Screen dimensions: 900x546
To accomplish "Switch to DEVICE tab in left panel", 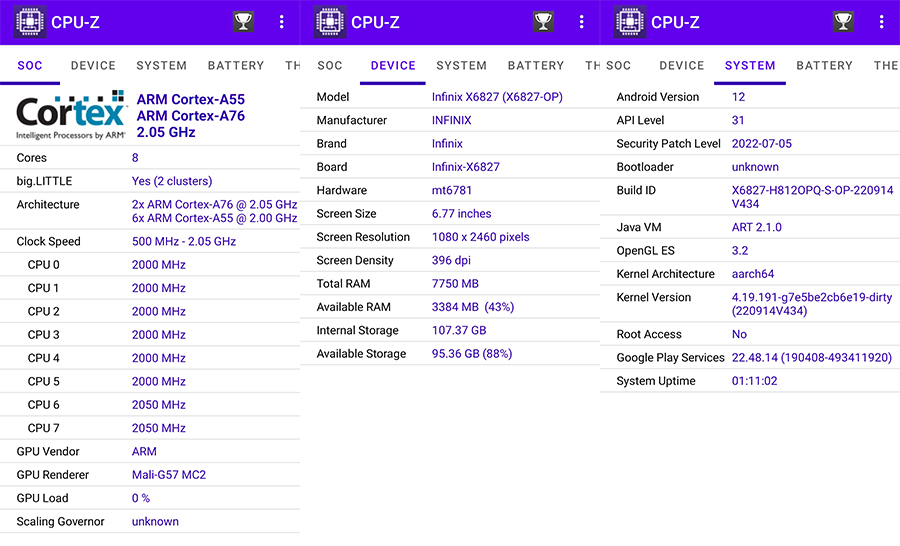I will point(93,65).
